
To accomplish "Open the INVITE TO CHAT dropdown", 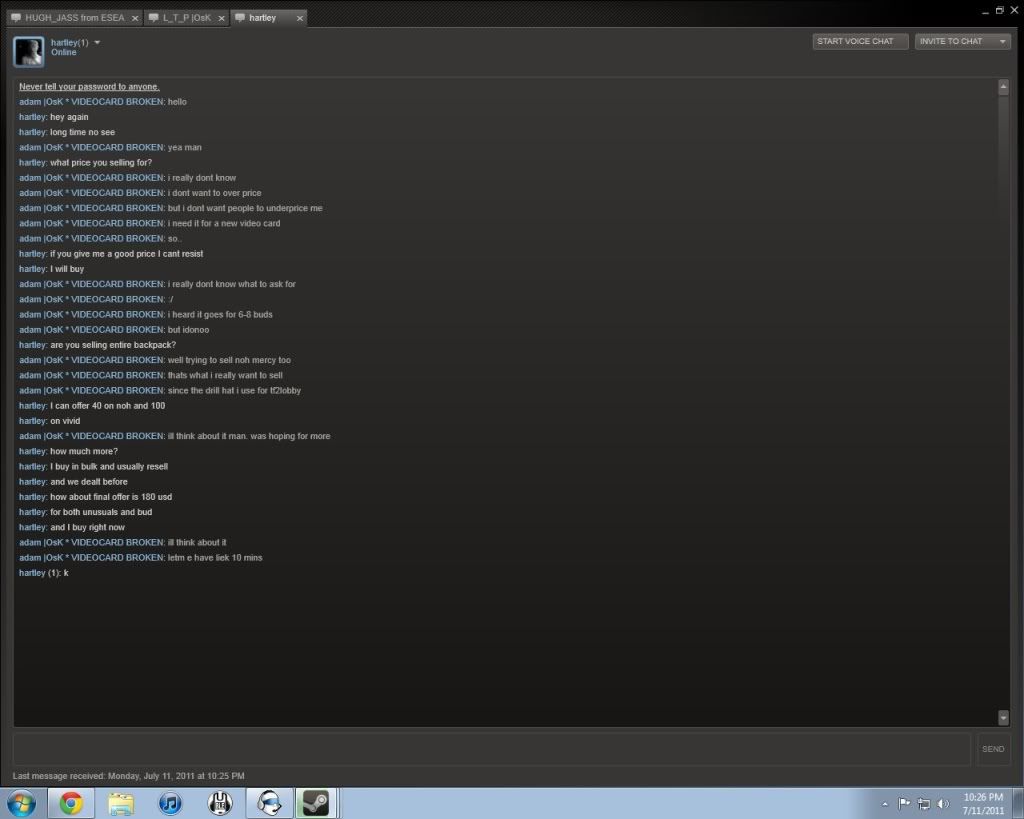I will click(x=963, y=42).
